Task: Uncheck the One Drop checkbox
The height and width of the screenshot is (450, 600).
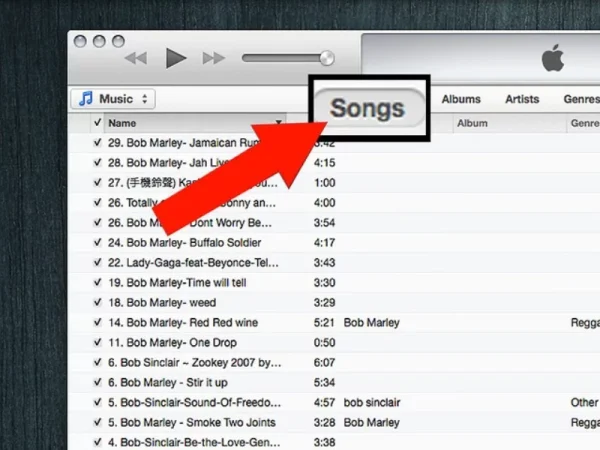Action: 98,342
